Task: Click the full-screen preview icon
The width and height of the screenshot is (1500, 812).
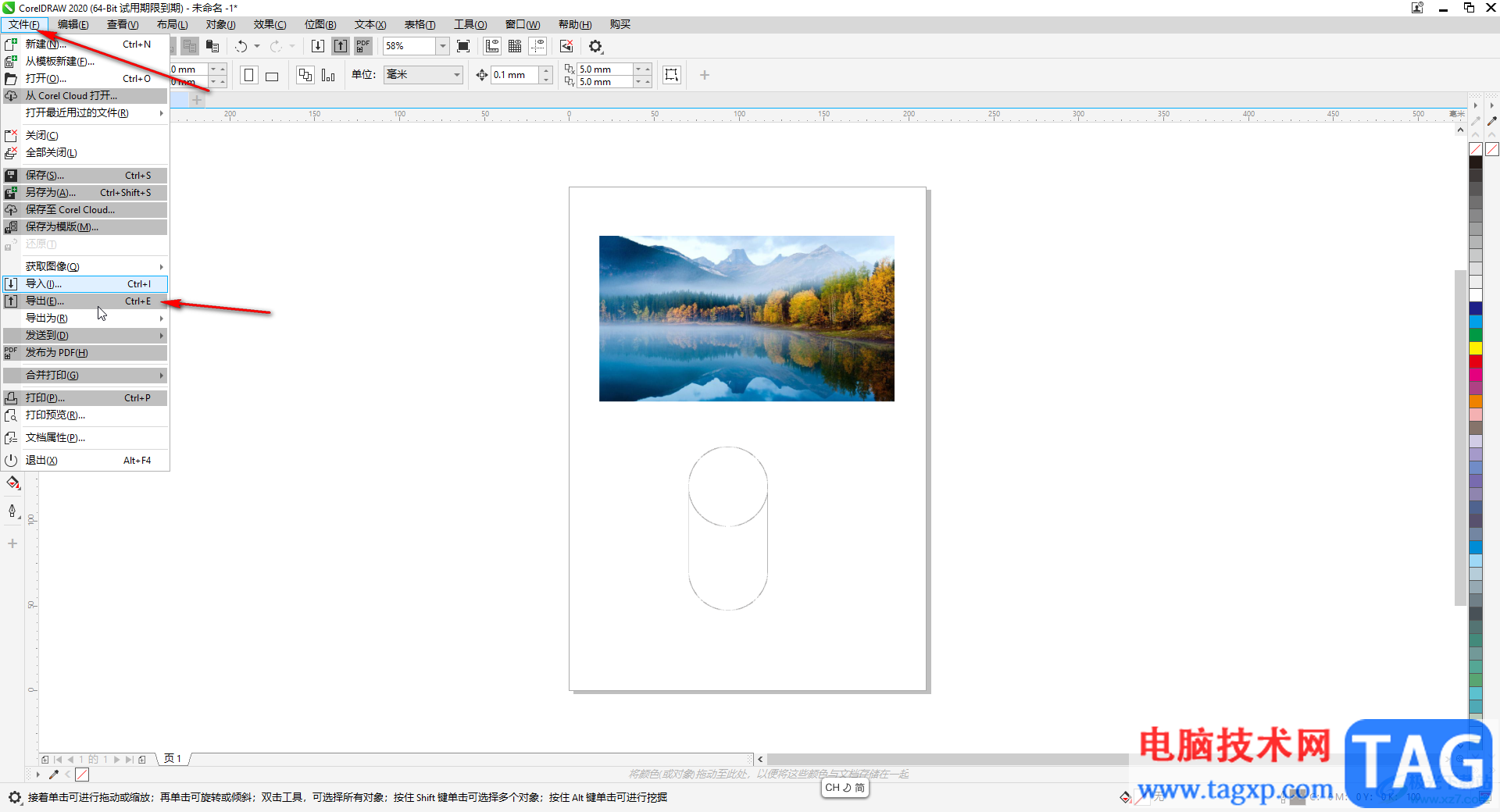Action: [x=463, y=46]
